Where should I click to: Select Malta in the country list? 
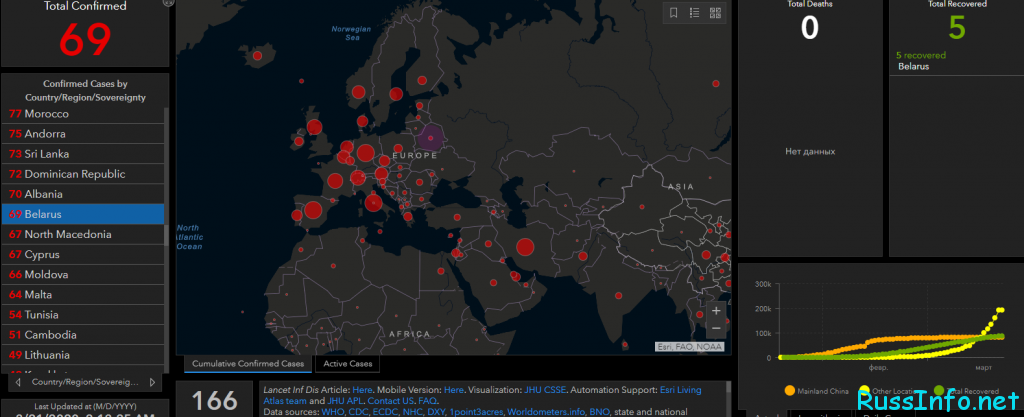(83, 295)
